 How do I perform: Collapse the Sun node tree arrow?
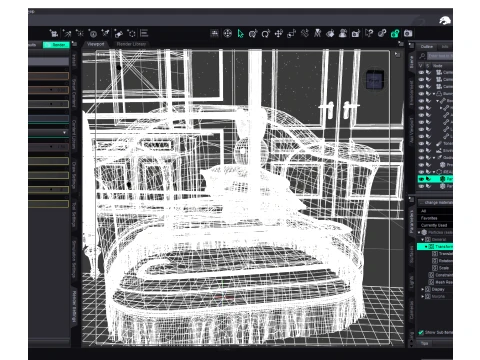pyautogui.click(x=434, y=94)
